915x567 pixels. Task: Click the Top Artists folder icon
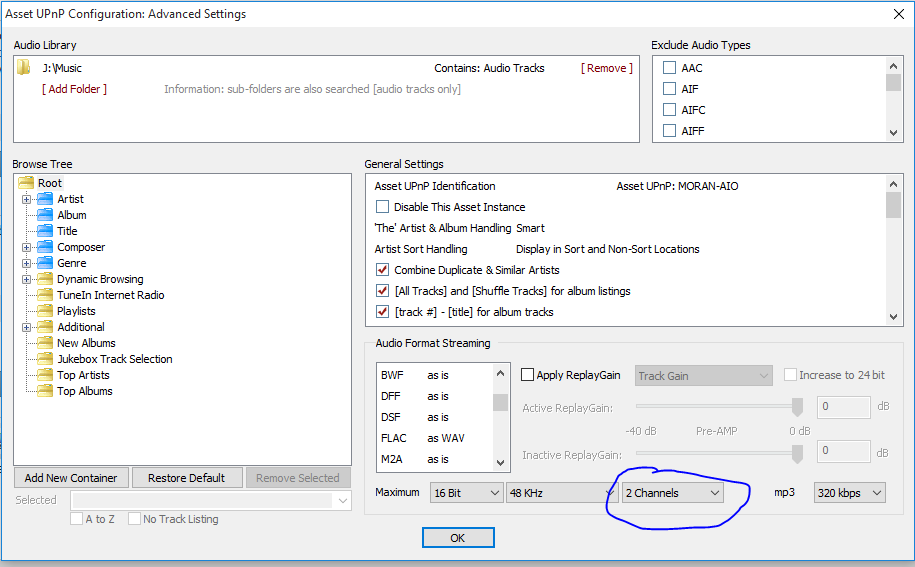coord(45,375)
